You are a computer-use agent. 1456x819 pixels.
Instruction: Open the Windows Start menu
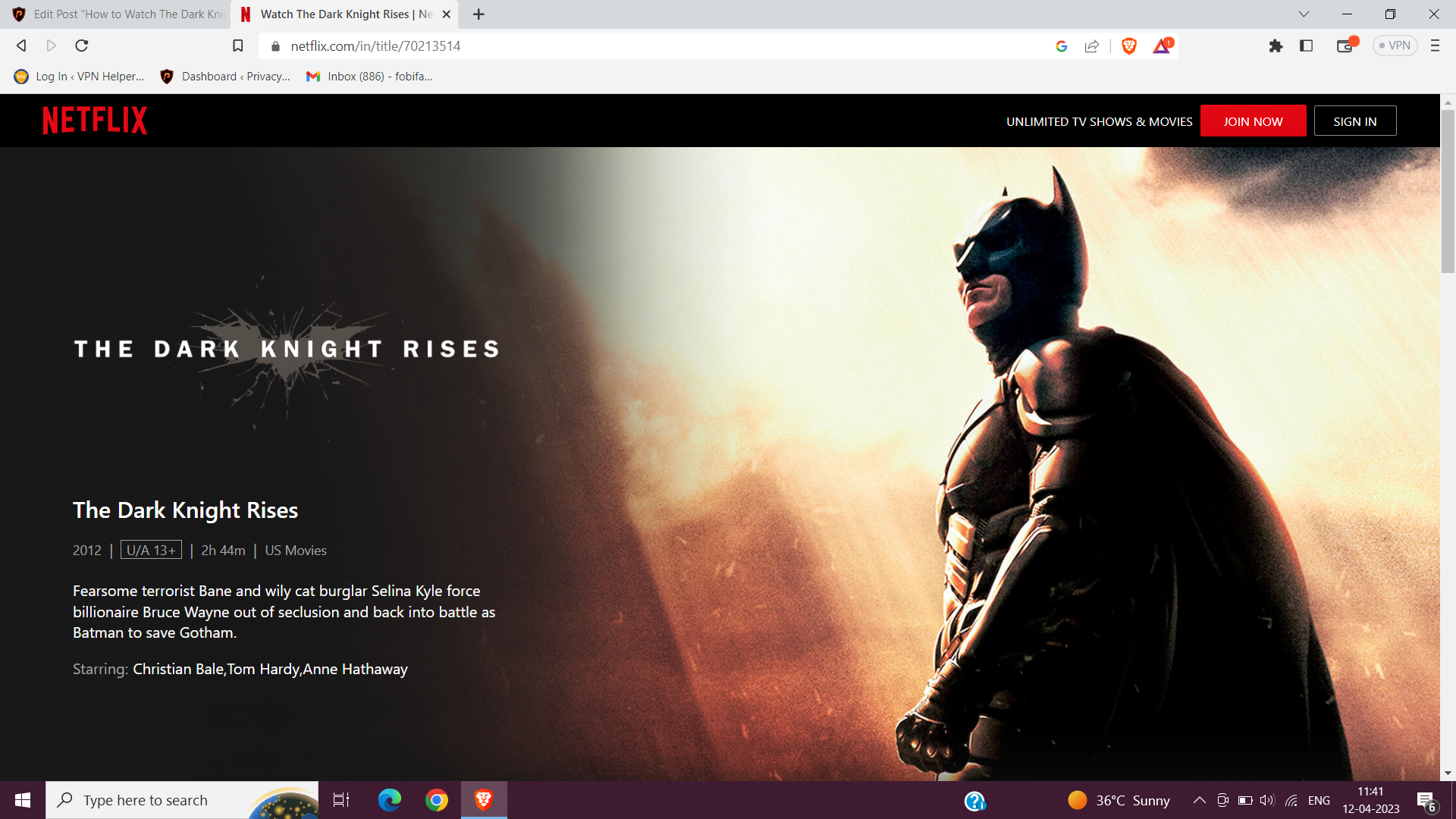coord(22,800)
